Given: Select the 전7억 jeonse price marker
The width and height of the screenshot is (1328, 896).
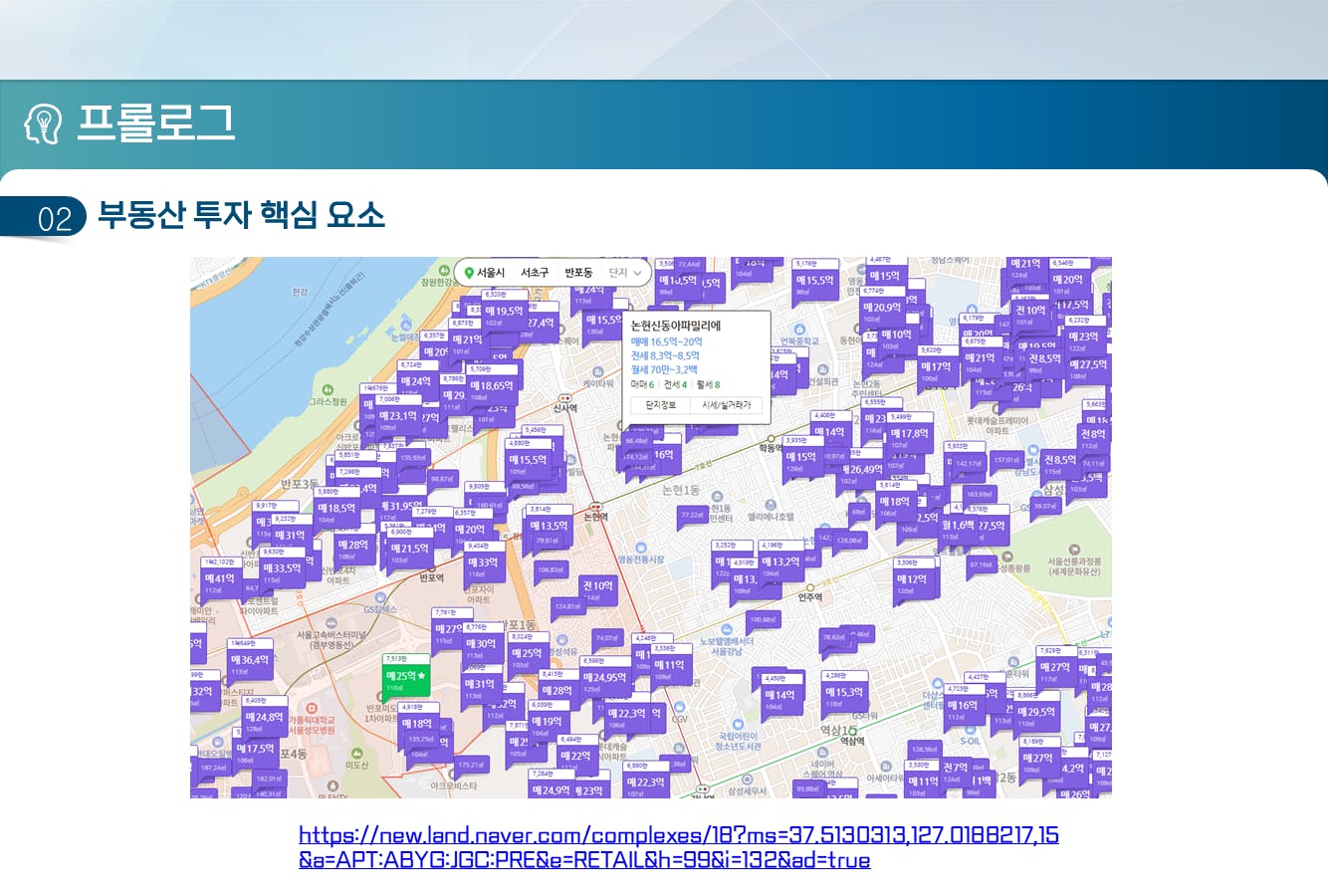Looking at the screenshot, I should (x=956, y=771).
